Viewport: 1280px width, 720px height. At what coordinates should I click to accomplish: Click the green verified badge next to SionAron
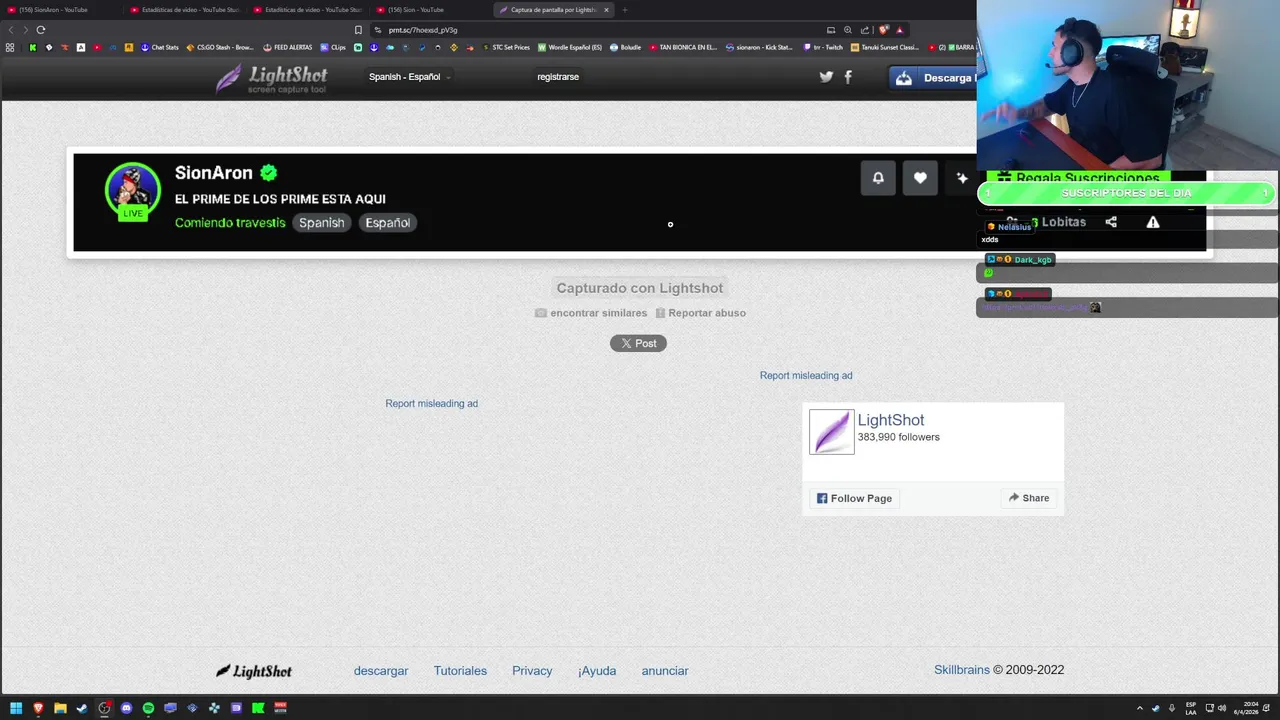point(268,173)
